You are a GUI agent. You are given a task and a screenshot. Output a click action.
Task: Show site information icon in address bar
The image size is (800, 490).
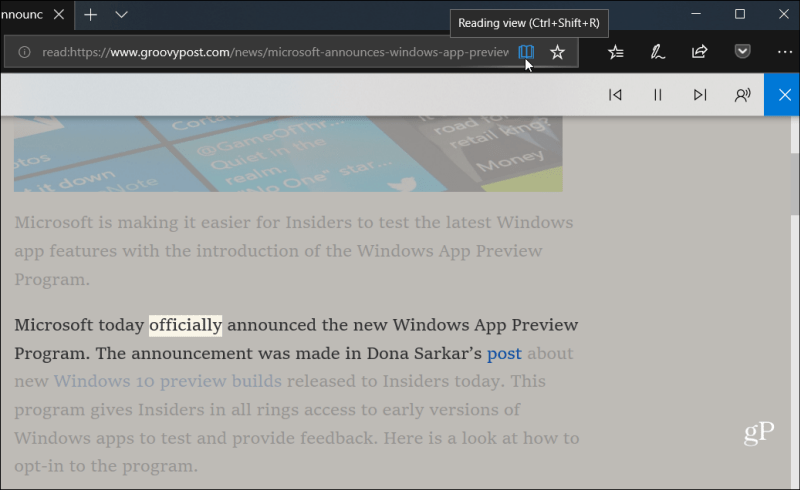coord(24,52)
